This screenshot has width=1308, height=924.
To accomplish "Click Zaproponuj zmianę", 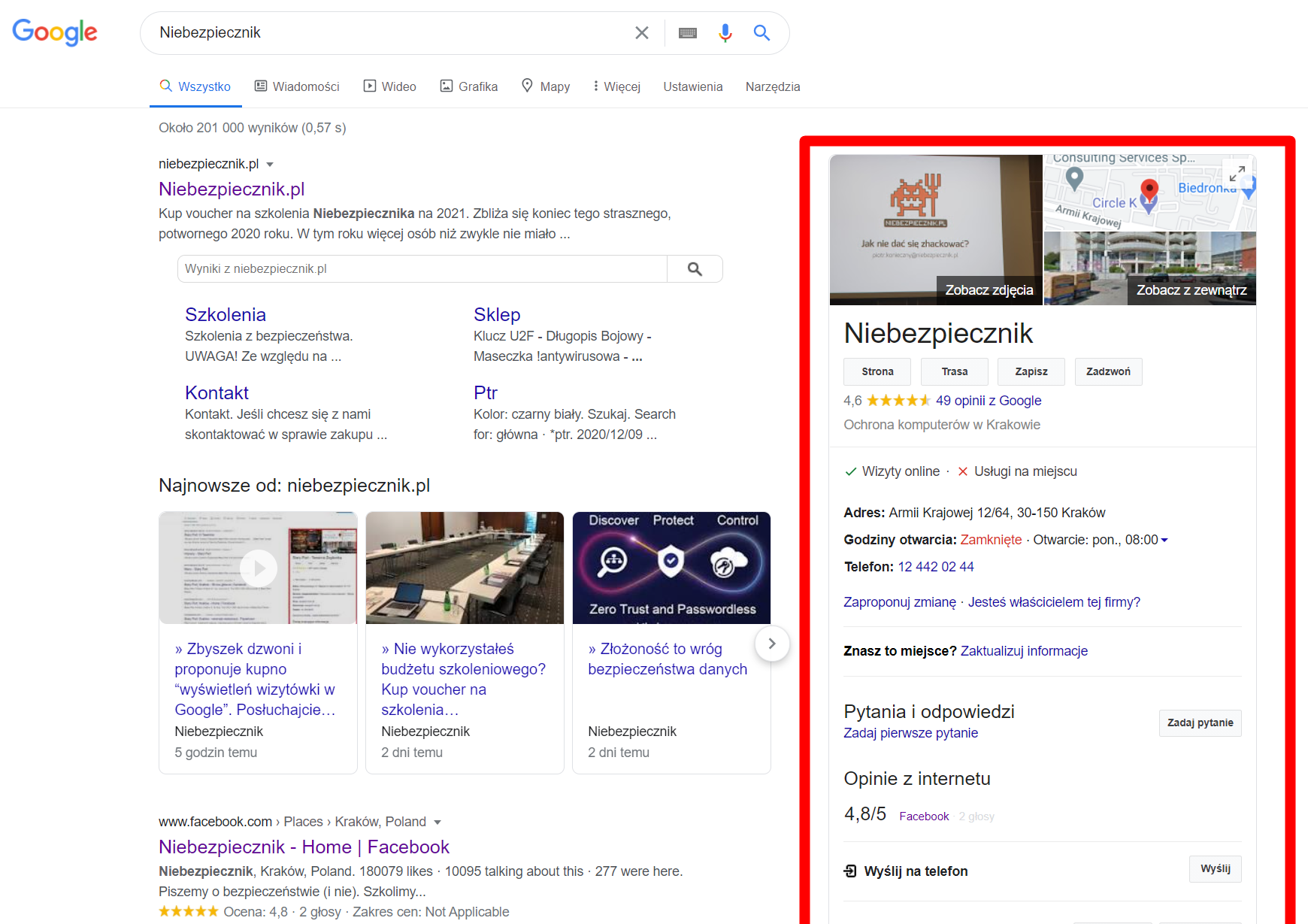I will point(900,602).
